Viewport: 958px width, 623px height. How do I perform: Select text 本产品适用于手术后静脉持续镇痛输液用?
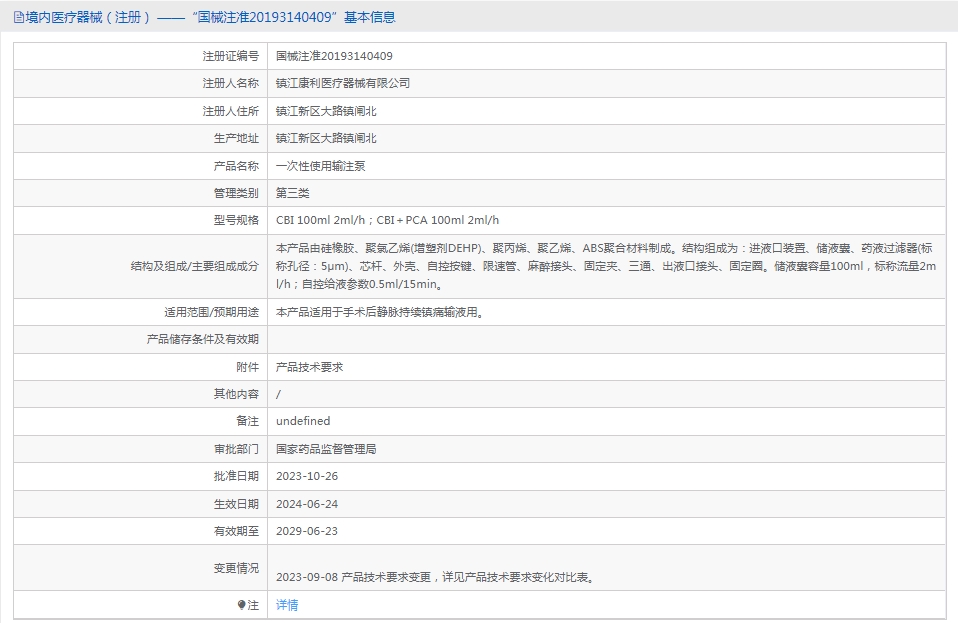click(x=381, y=312)
